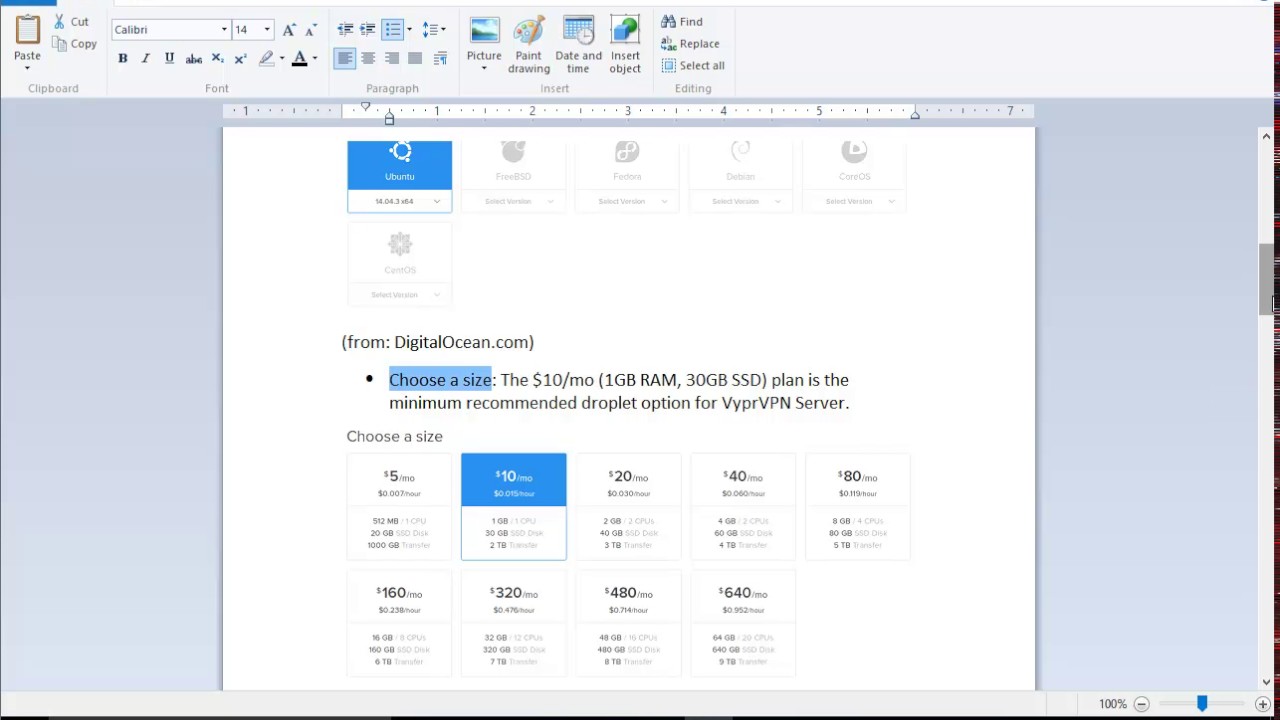Apply the font text color

point(299,59)
